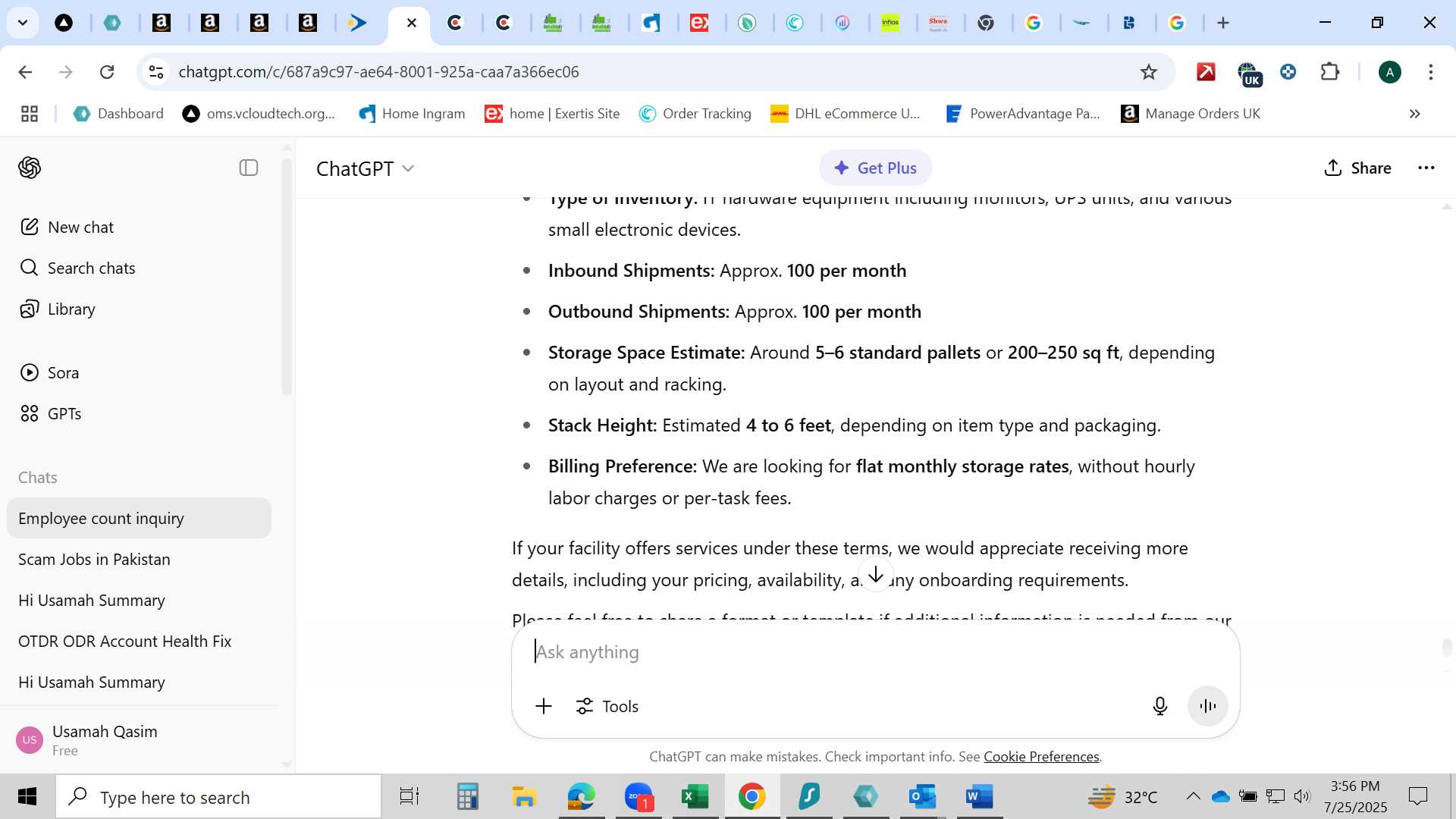1456x819 pixels.
Task: Switch to the last Google tab
Action: (x=1177, y=23)
